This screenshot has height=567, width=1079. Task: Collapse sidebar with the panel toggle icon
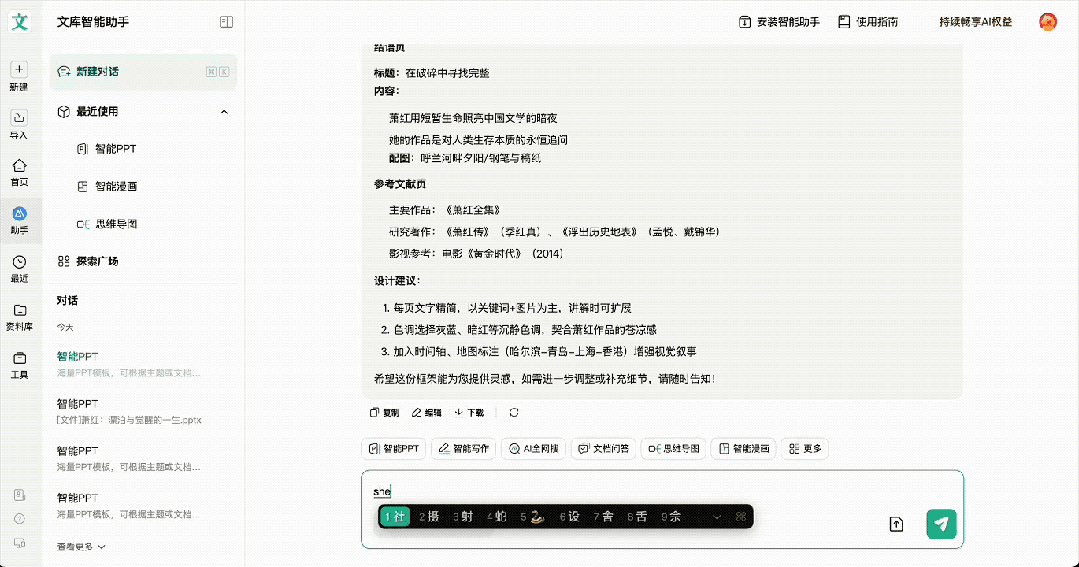pos(226,22)
